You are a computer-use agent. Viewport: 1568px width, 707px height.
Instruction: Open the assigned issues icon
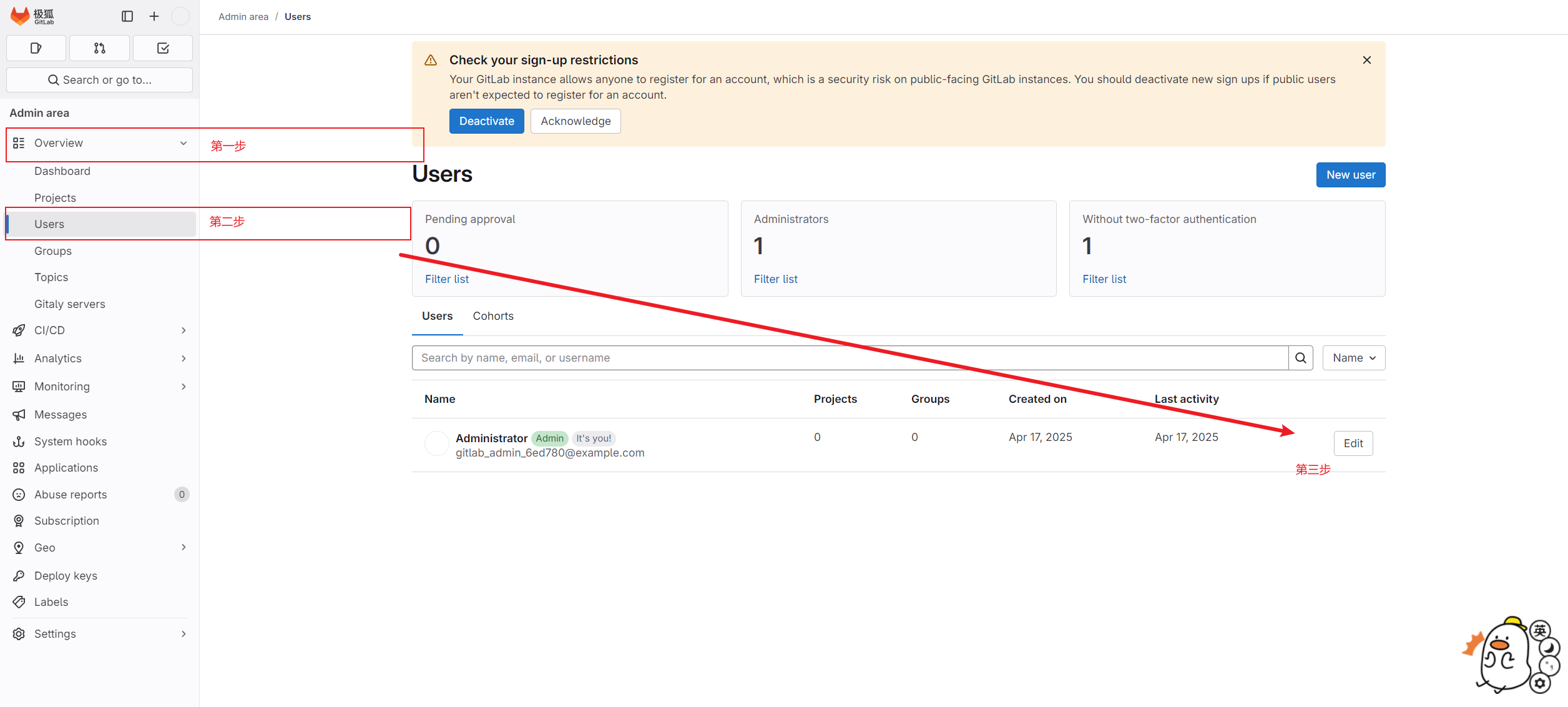click(36, 48)
